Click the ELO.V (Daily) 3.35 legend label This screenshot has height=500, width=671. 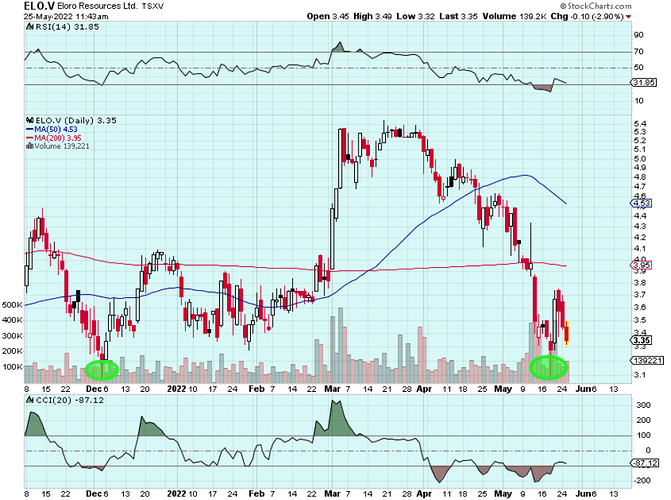(76, 121)
